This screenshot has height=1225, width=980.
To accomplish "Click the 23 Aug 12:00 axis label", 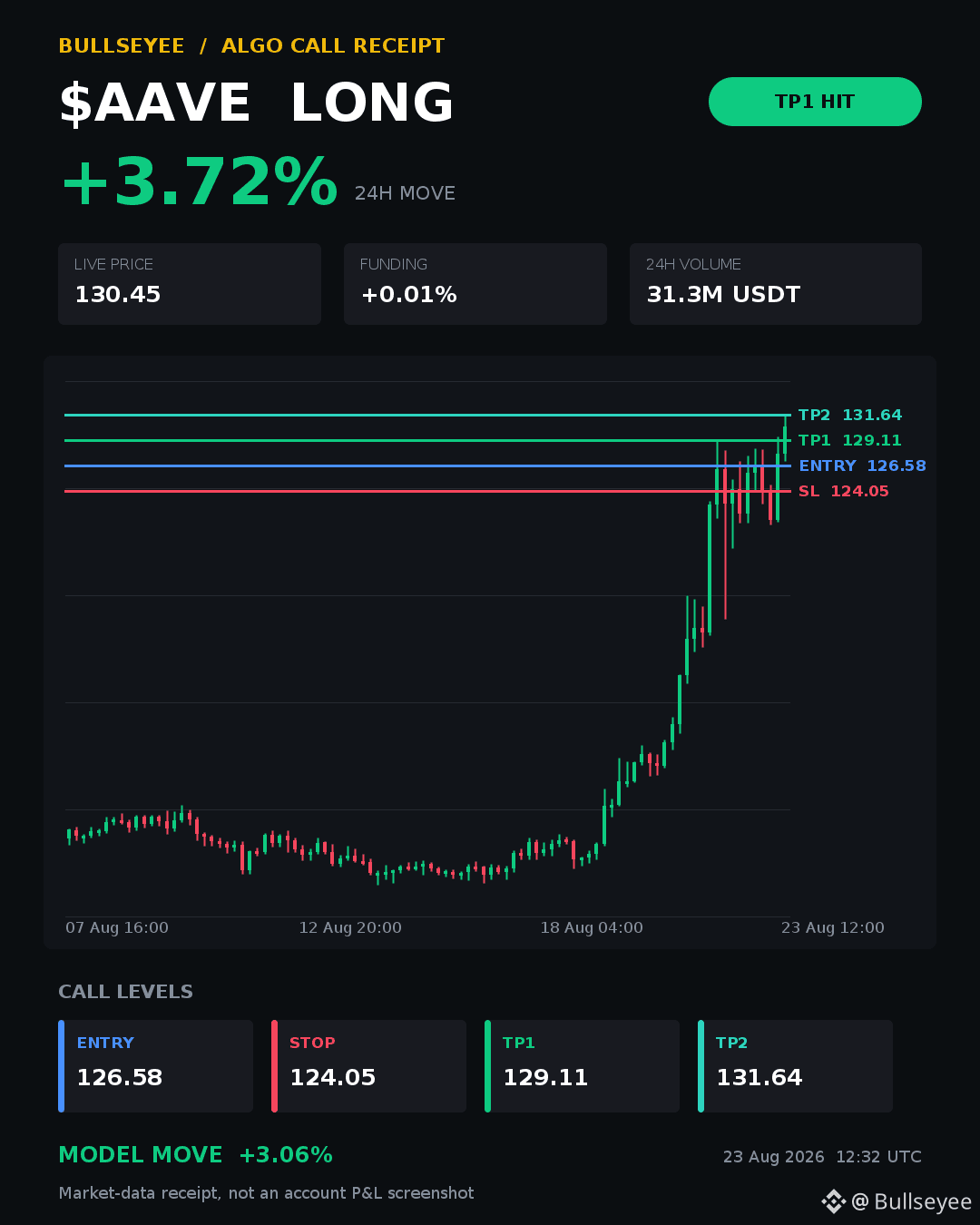I will pyautogui.click(x=833, y=927).
